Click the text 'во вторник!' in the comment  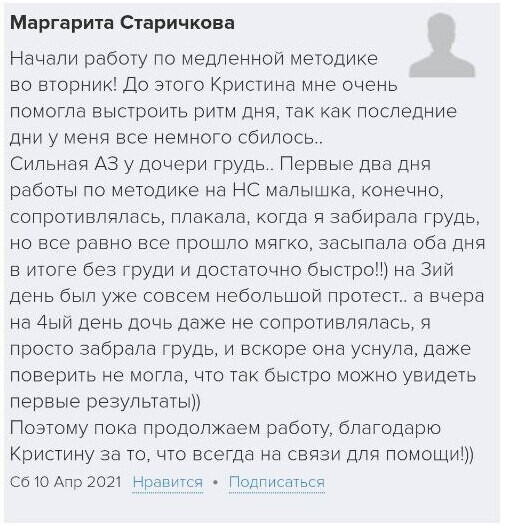pyautogui.click(x=64, y=85)
